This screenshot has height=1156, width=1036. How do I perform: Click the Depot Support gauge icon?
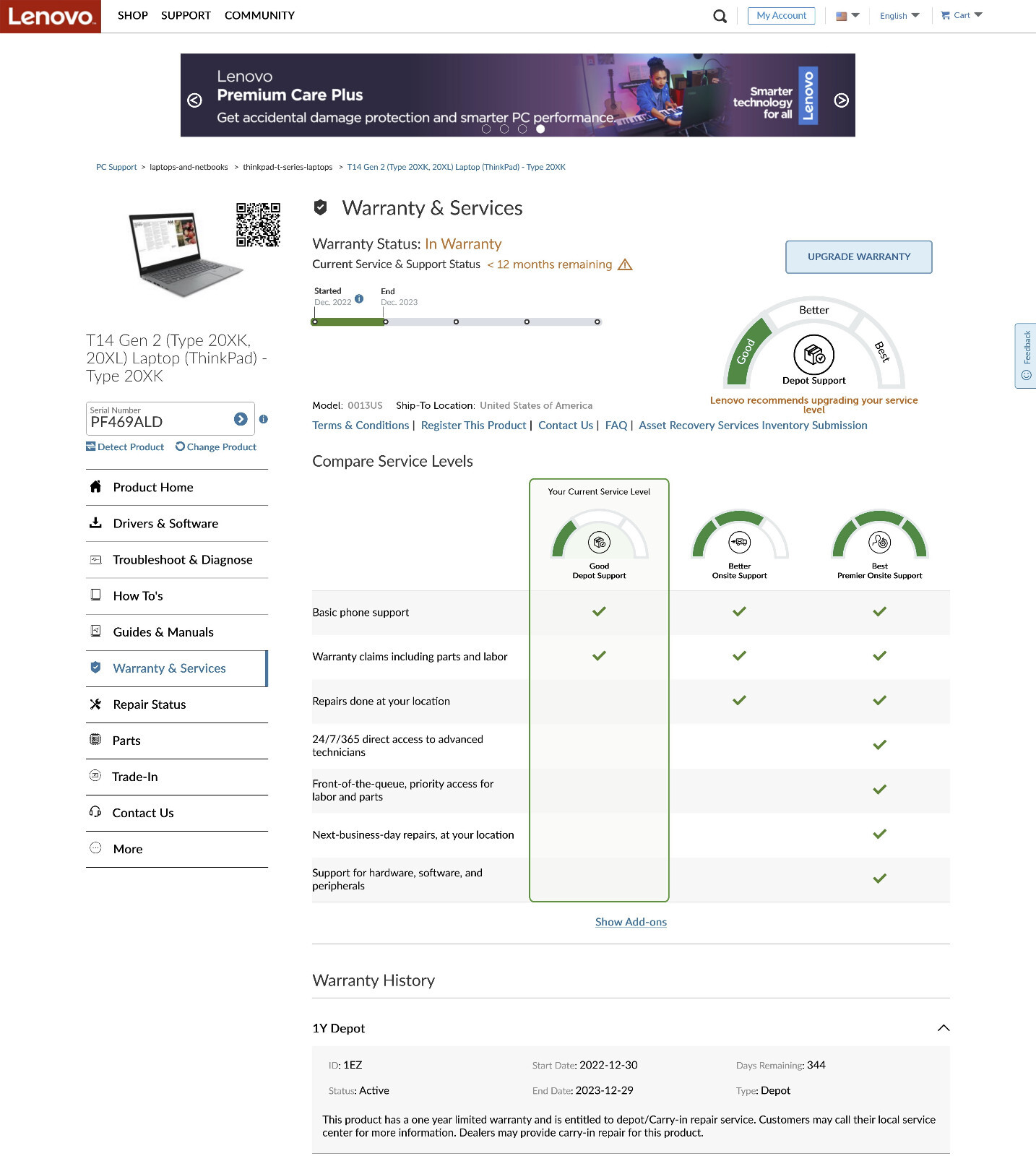click(814, 354)
